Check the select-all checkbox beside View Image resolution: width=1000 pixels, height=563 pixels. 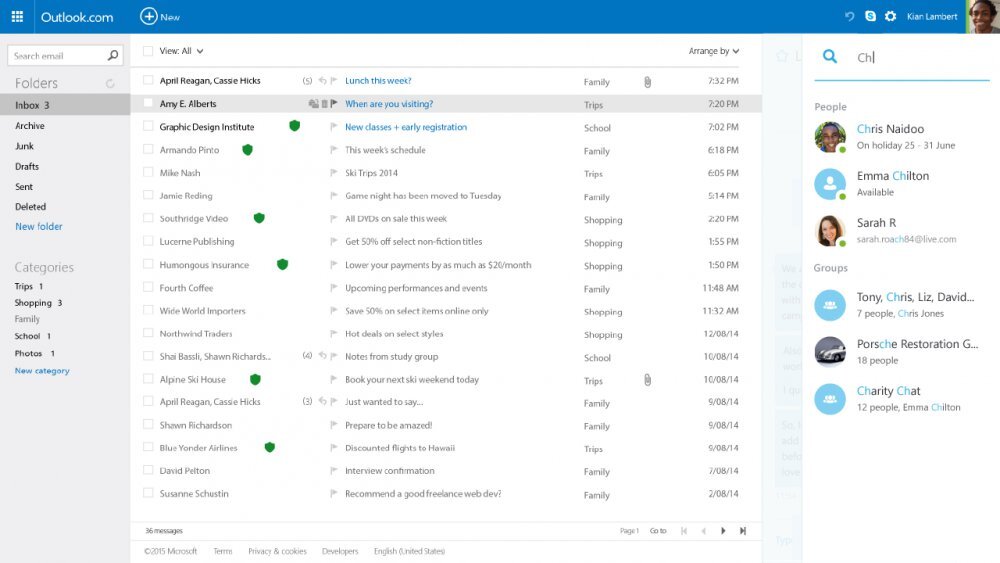[148, 51]
